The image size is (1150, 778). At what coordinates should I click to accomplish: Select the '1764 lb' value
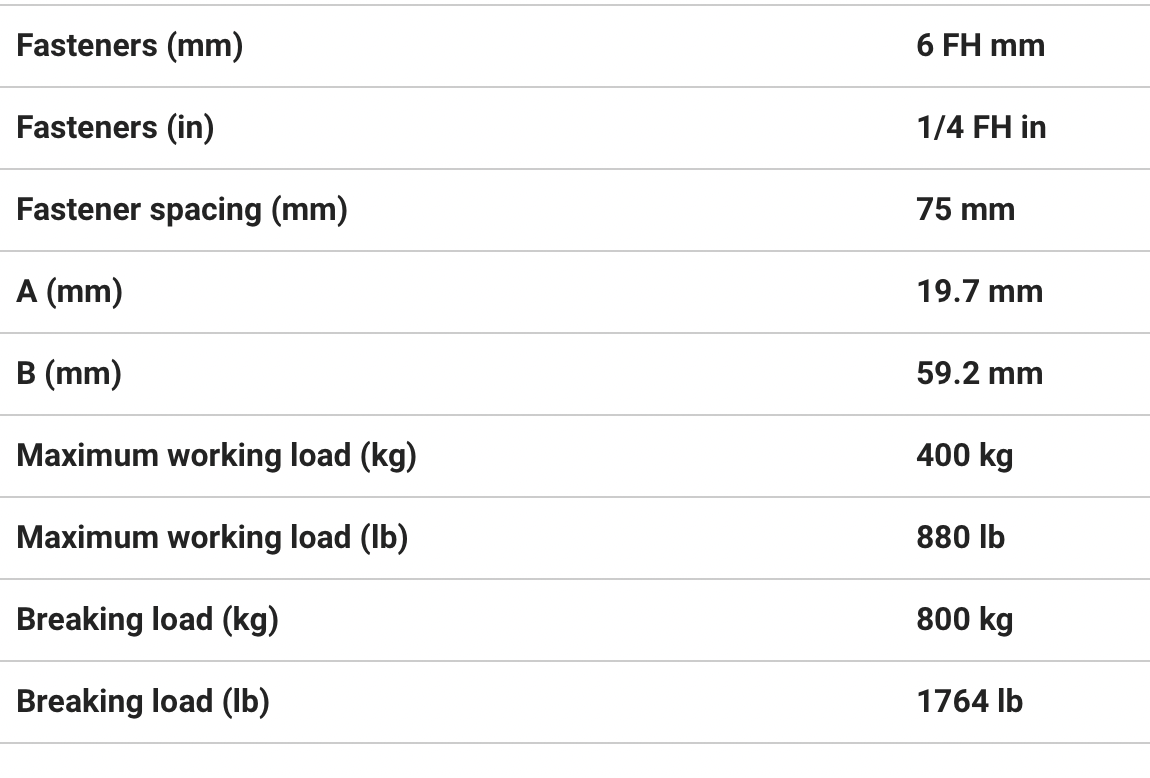pyautogui.click(x=969, y=702)
